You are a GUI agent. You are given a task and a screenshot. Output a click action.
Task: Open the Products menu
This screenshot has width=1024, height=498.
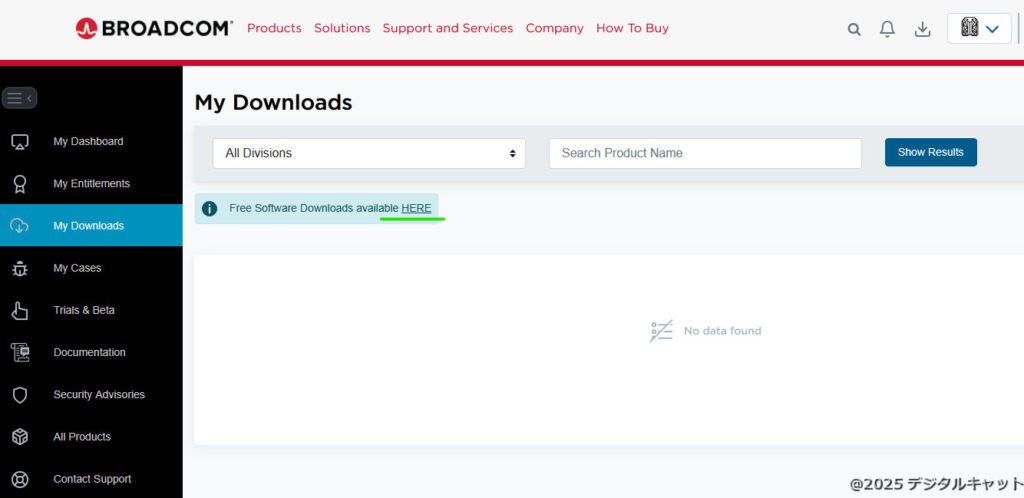coord(274,28)
